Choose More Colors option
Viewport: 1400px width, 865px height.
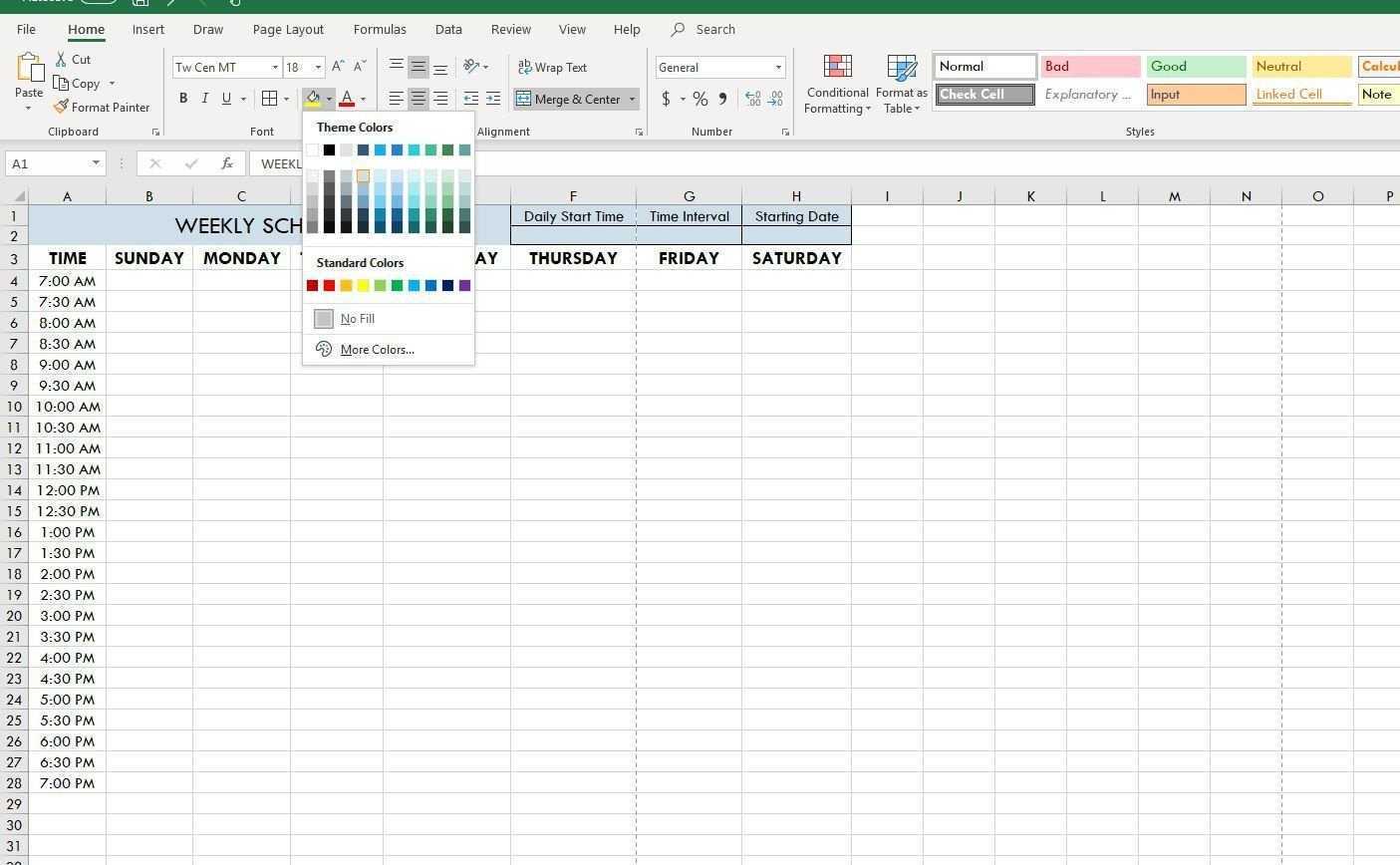[x=377, y=350]
